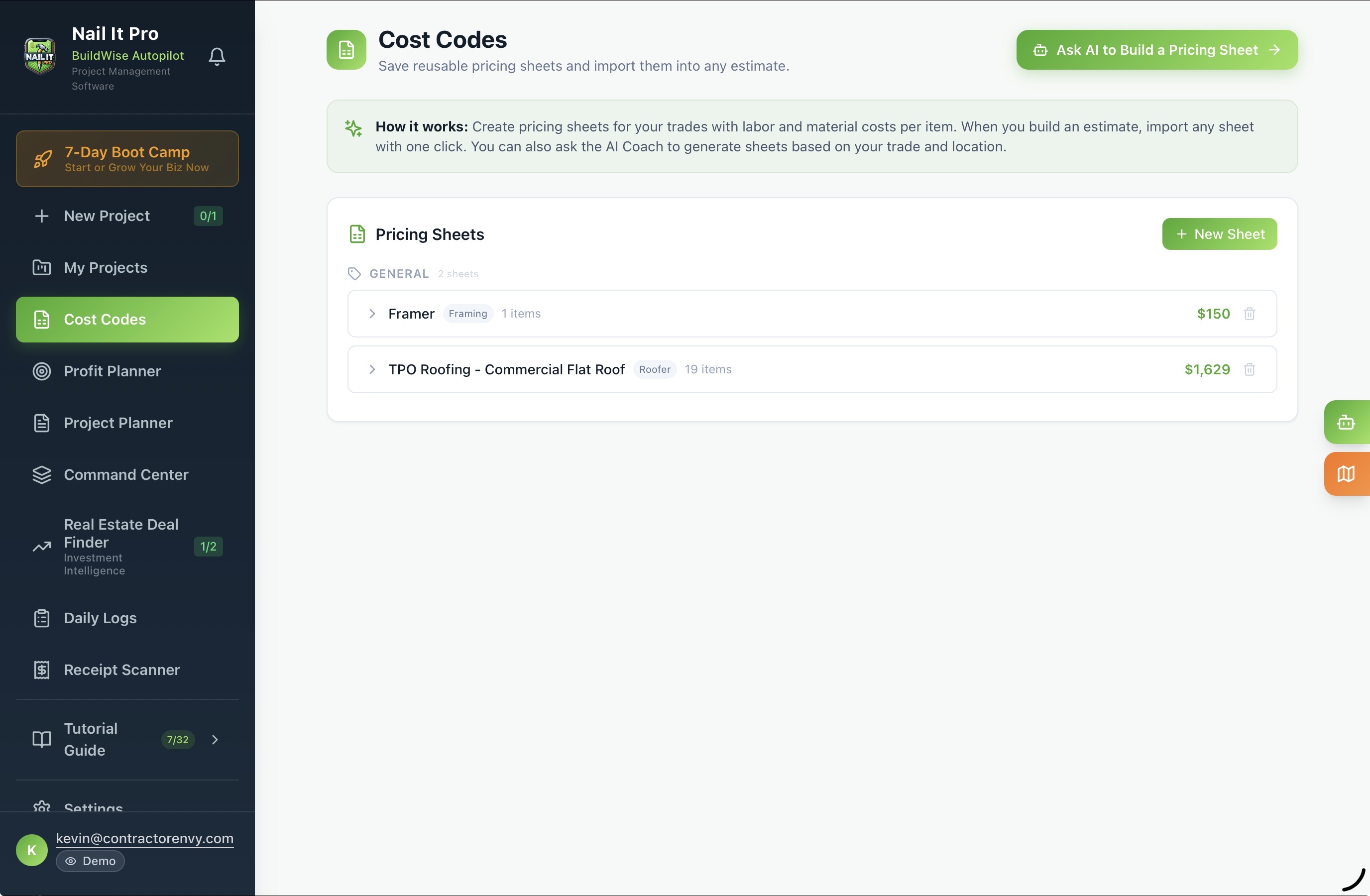This screenshot has width=1370, height=896.
Task: Delete the Framer sheet using trash icon
Action: point(1250,314)
